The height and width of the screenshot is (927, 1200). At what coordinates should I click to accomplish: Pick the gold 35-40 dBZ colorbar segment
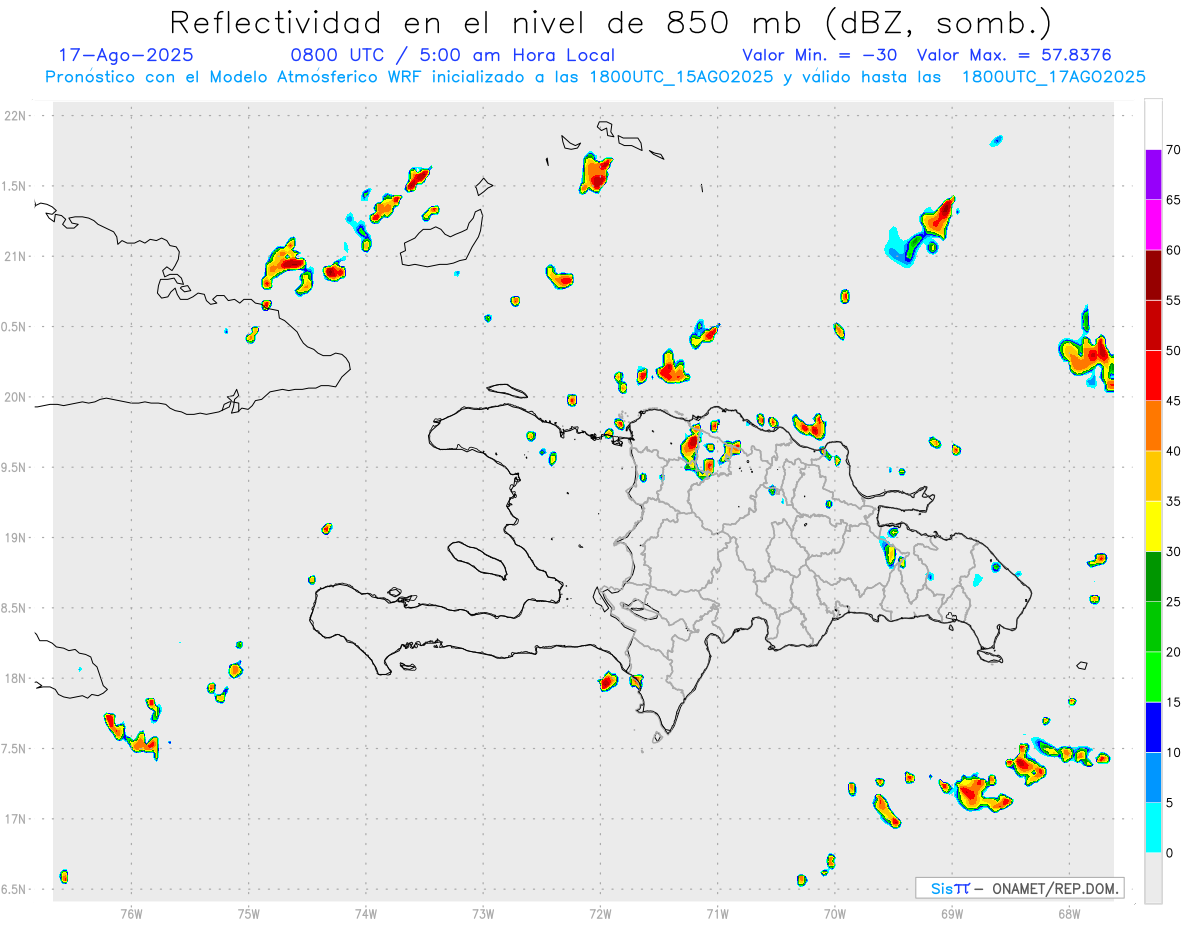(x=1153, y=476)
